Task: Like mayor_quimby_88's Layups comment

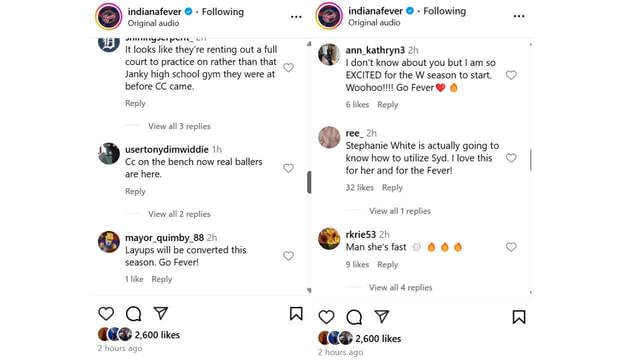Action: (x=289, y=256)
